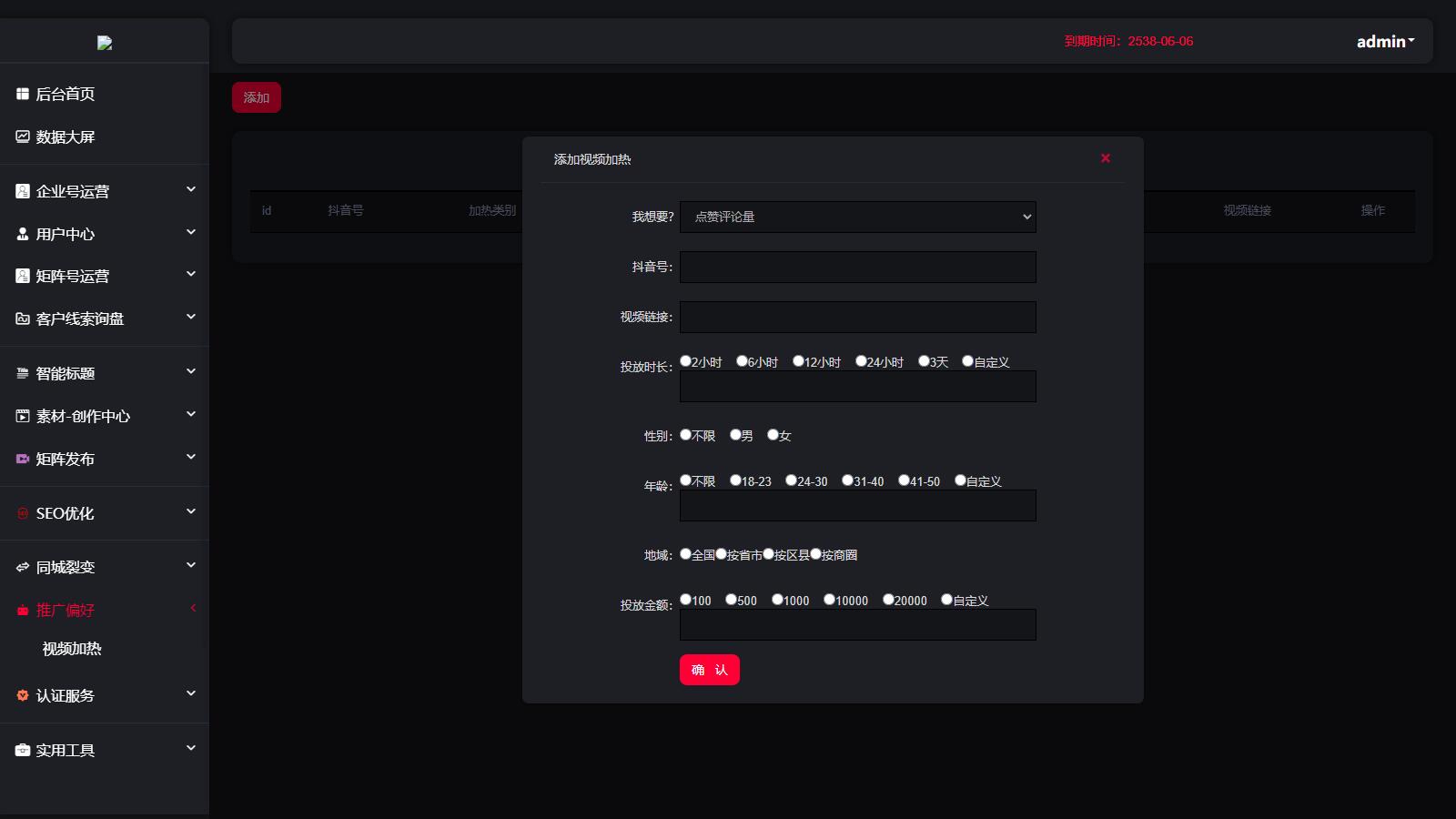
Task: Close the 添加视频加热 dialog with red X
Action: [1106, 158]
